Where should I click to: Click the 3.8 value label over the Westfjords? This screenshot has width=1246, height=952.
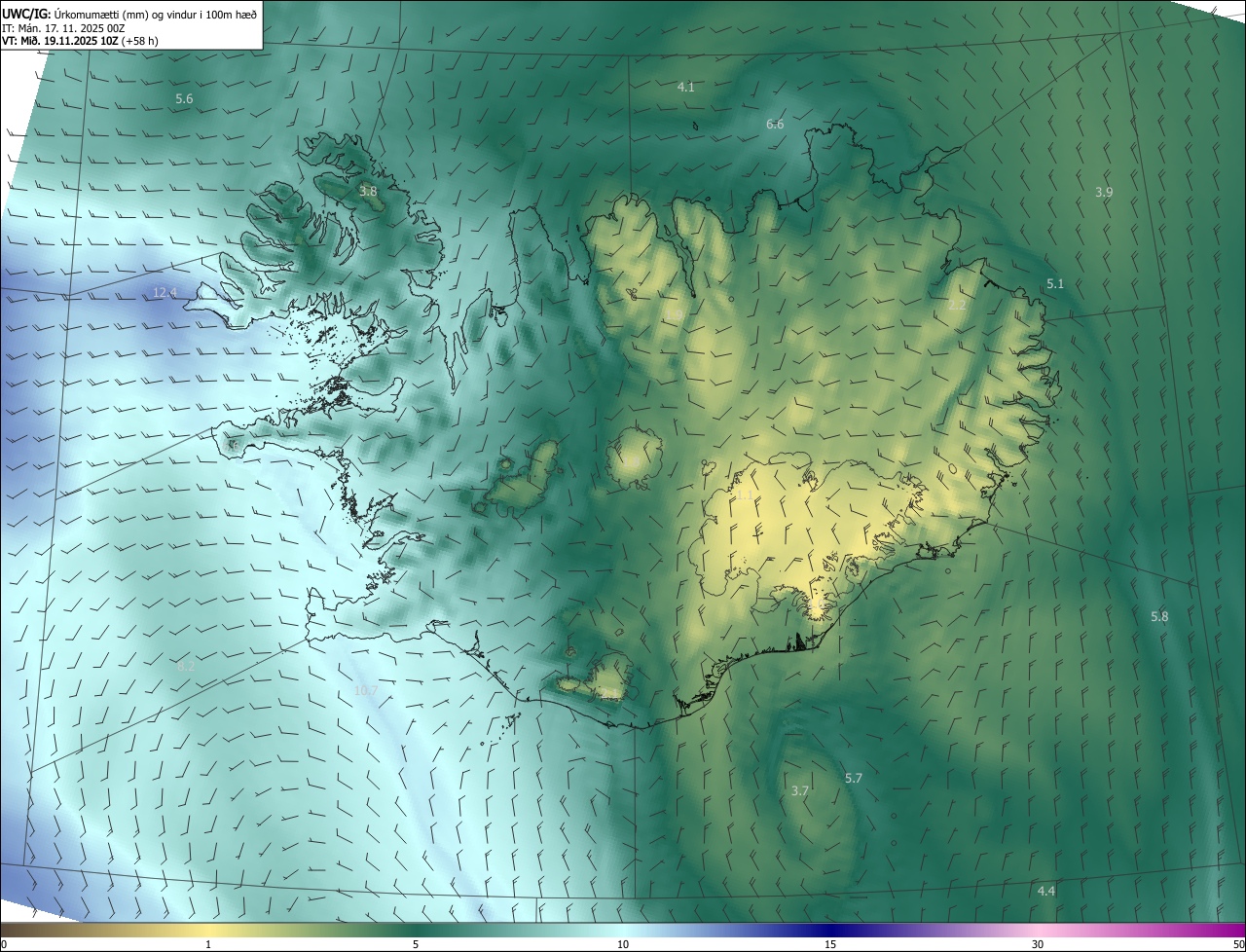click(368, 192)
